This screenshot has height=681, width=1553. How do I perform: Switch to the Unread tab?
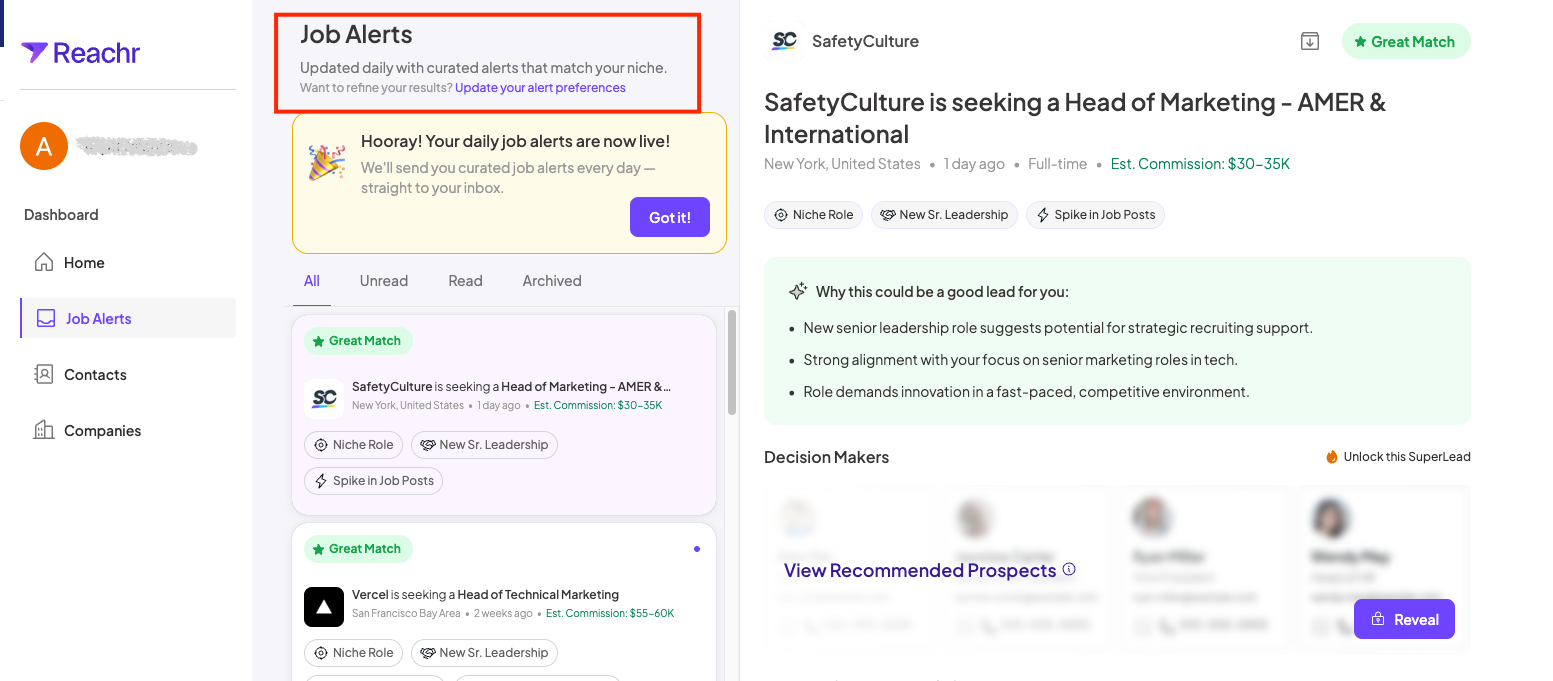[x=384, y=281]
